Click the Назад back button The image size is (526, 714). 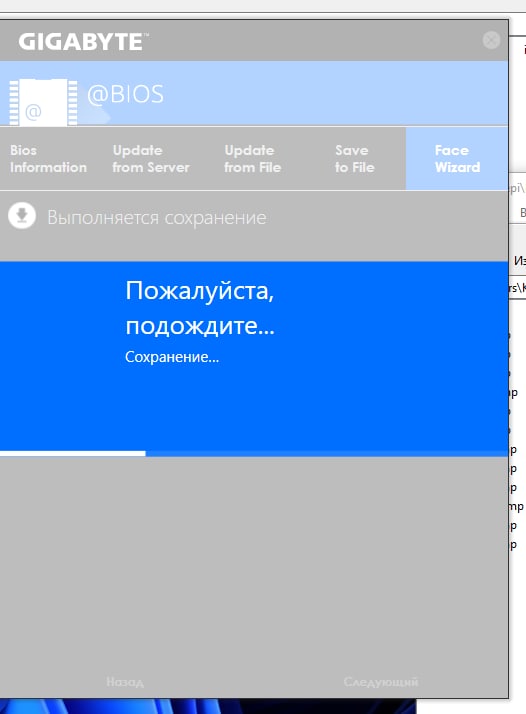coord(125,682)
